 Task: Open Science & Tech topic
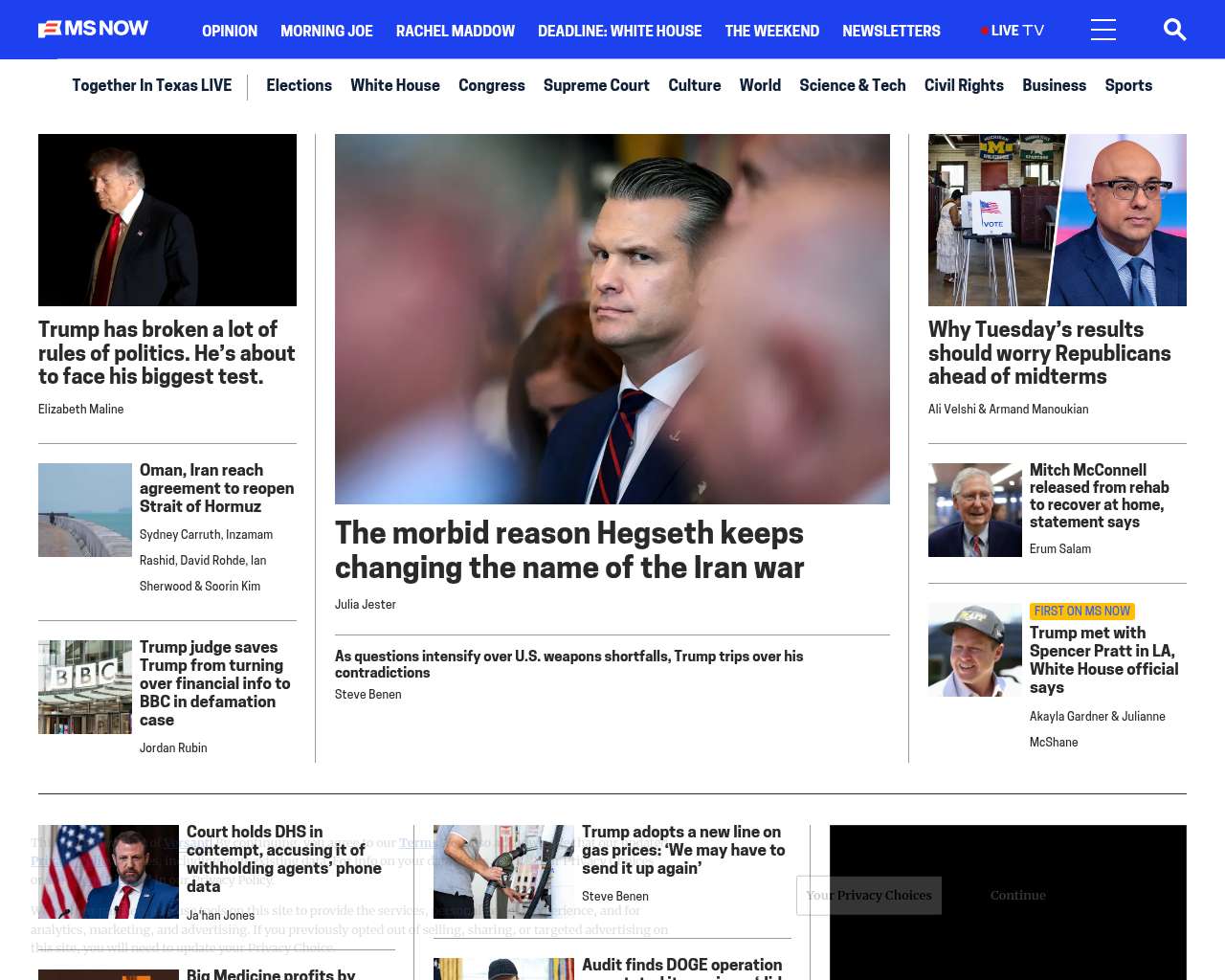tap(853, 85)
